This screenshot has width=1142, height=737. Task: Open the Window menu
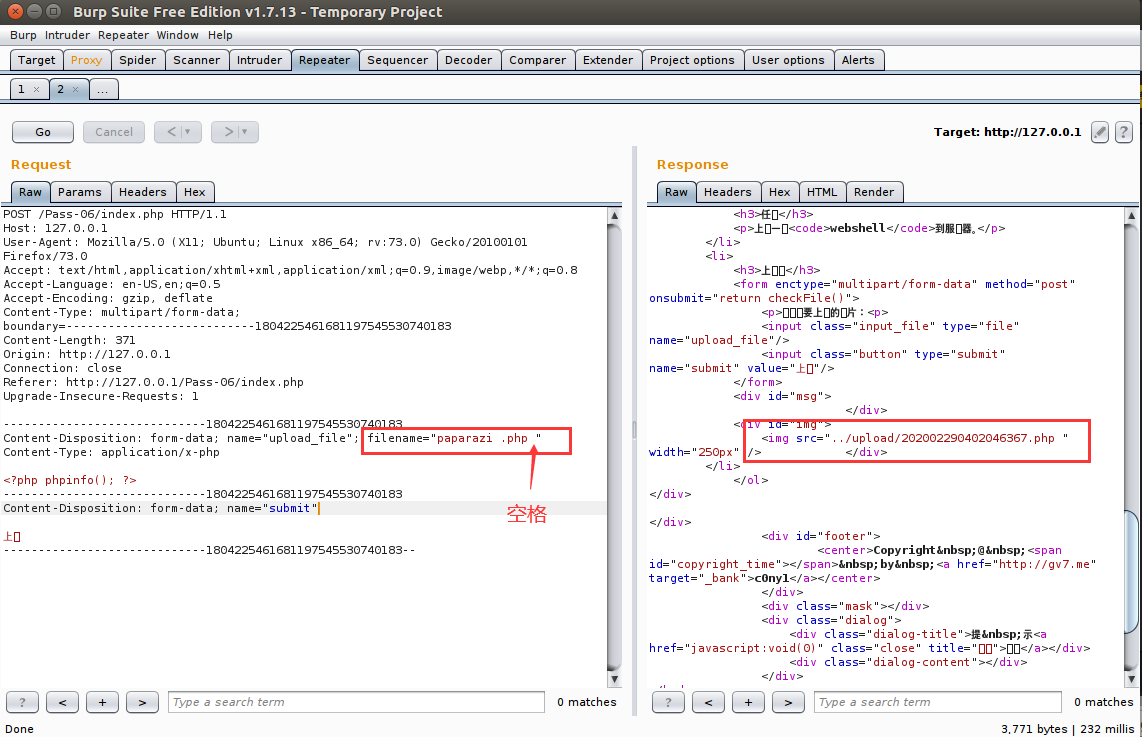coord(178,35)
